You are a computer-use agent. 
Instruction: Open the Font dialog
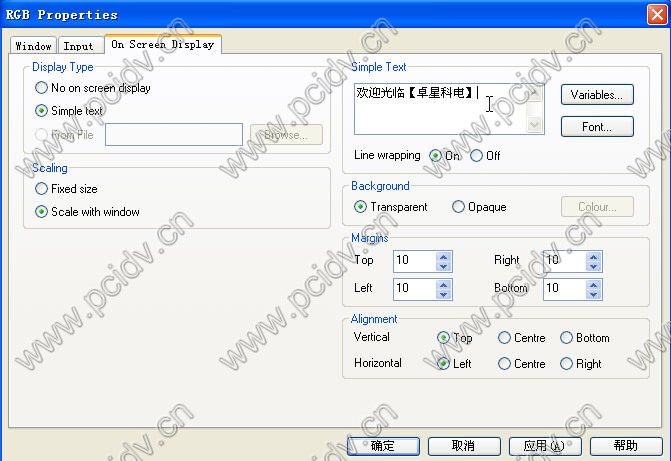click(597, 127)
